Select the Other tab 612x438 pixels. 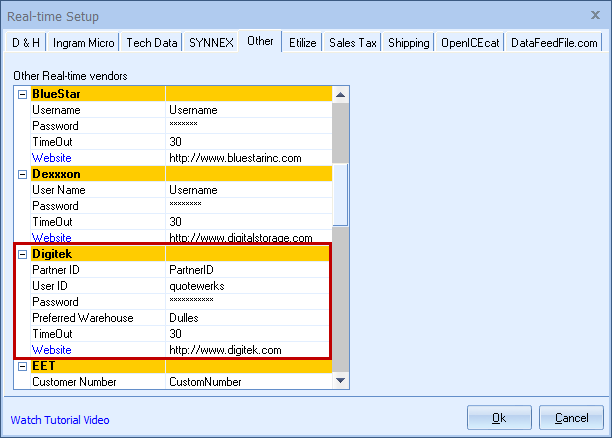(x=260, y=41)
